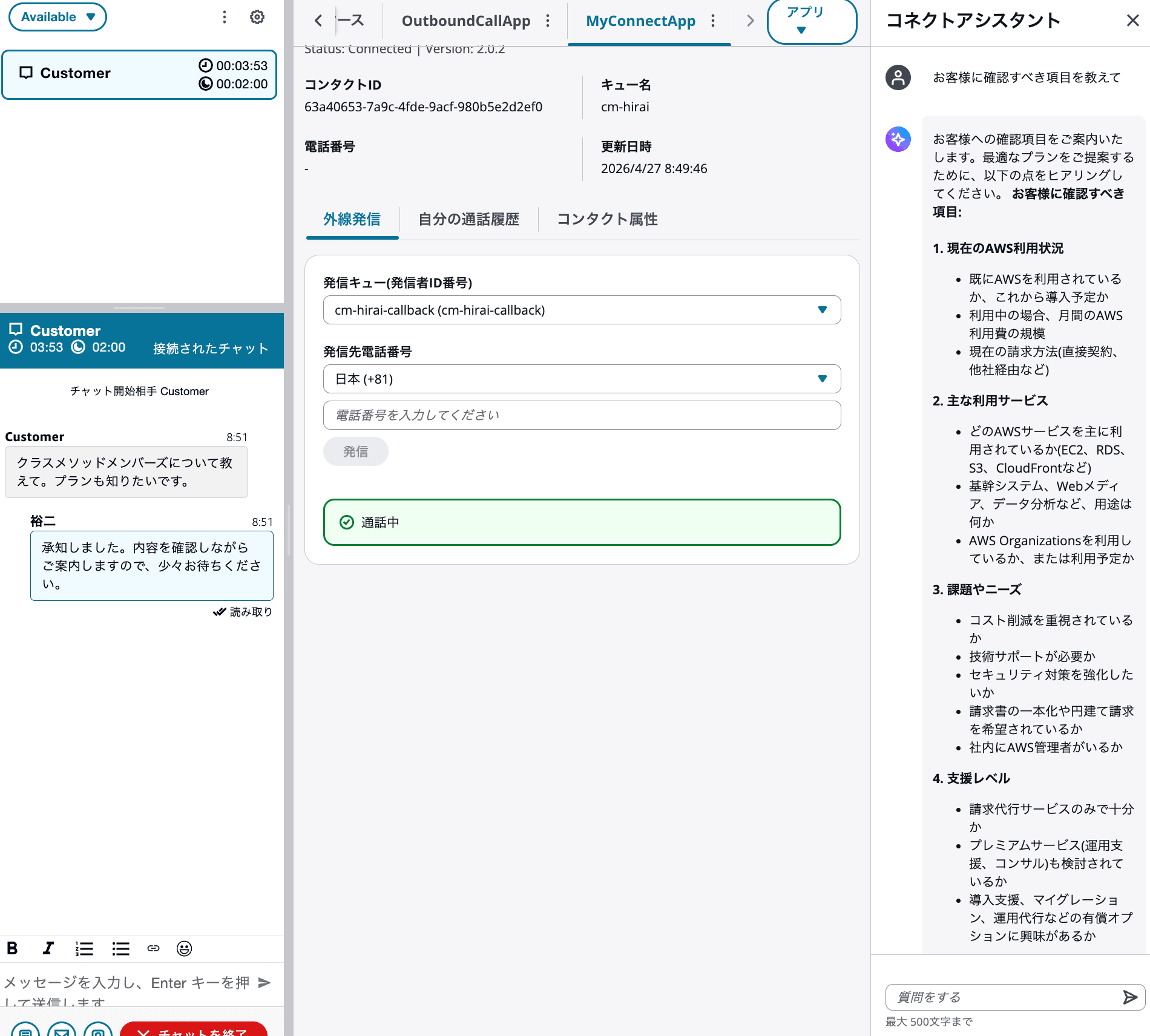Toggle the numbered list formatting

coord(84,948)
